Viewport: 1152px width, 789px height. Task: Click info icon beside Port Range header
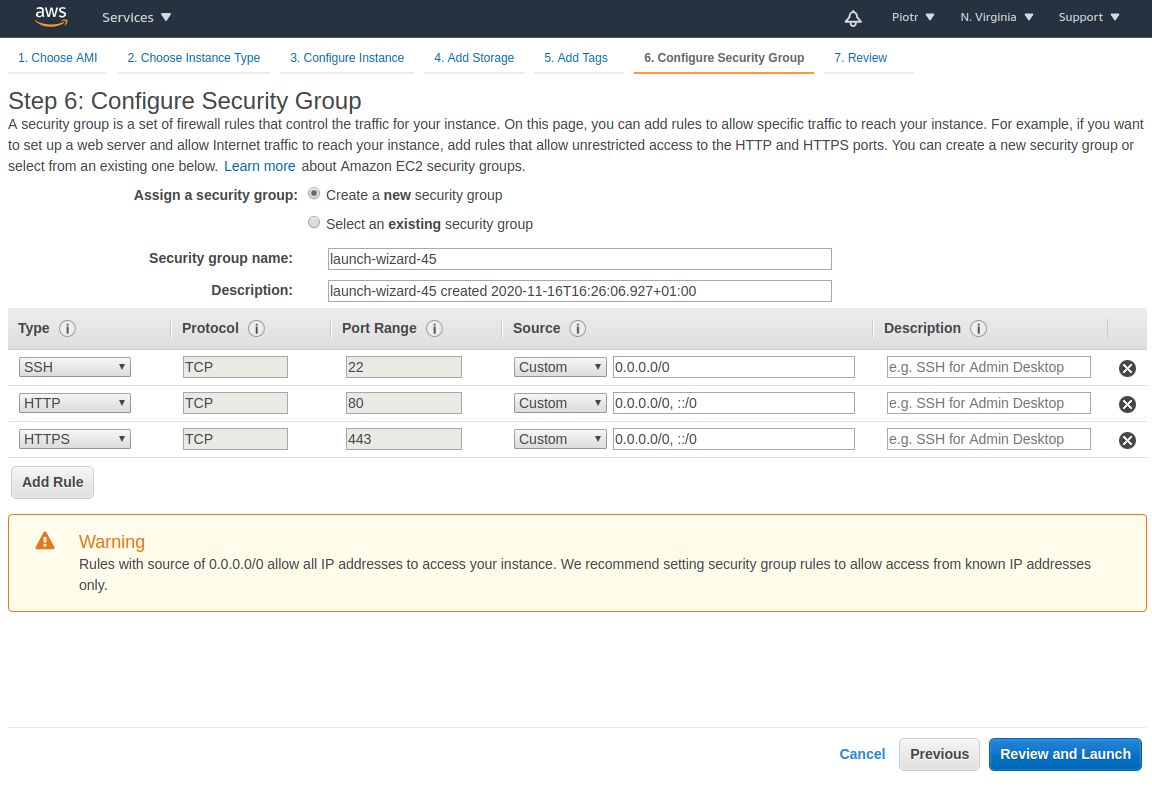tap(434, 328)
